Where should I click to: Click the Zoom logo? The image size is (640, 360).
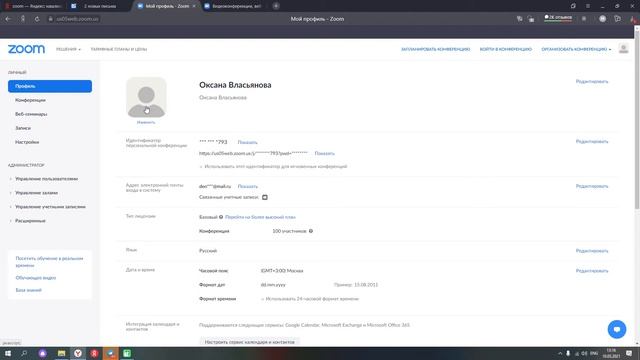pyautogui.click(x=26, y=49)
